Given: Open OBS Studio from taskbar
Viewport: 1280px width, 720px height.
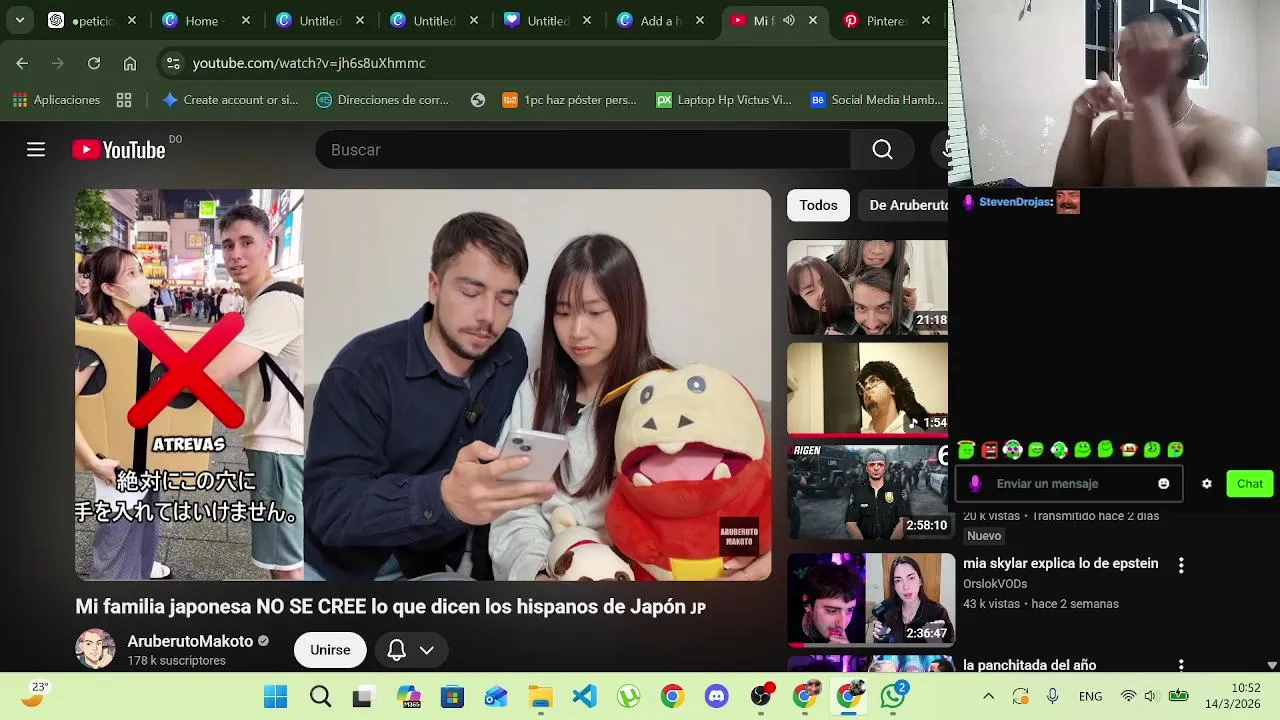Looking at the screenshot, I should coord(761,696).
